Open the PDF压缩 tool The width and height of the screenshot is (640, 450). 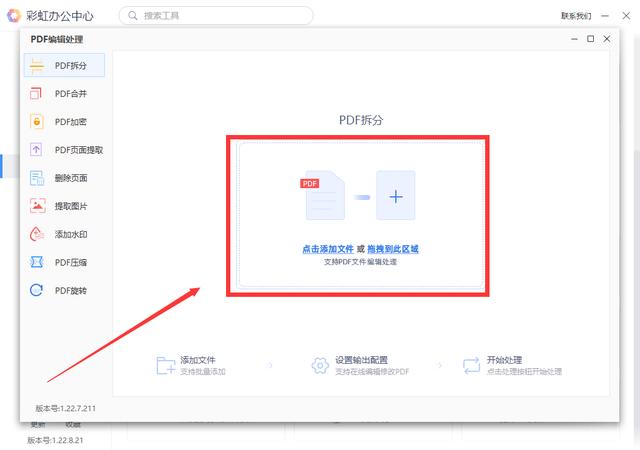[x=64, y=262]
